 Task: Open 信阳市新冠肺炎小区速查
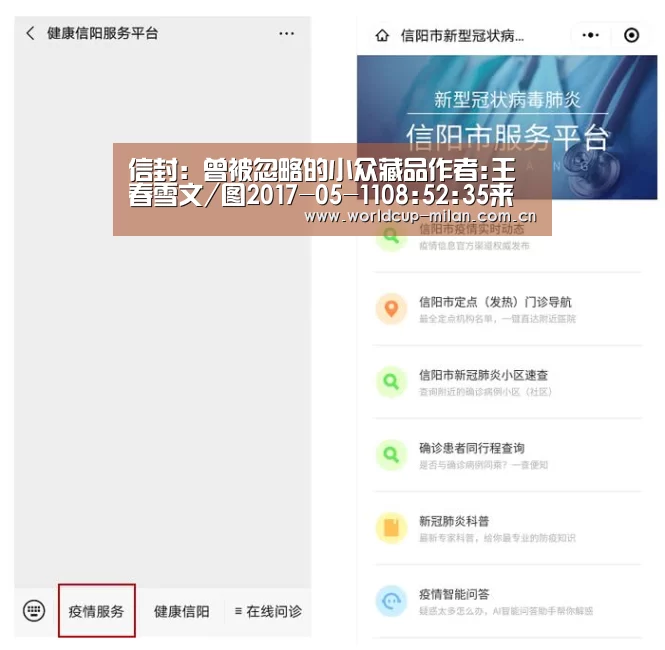coord(507,382)
